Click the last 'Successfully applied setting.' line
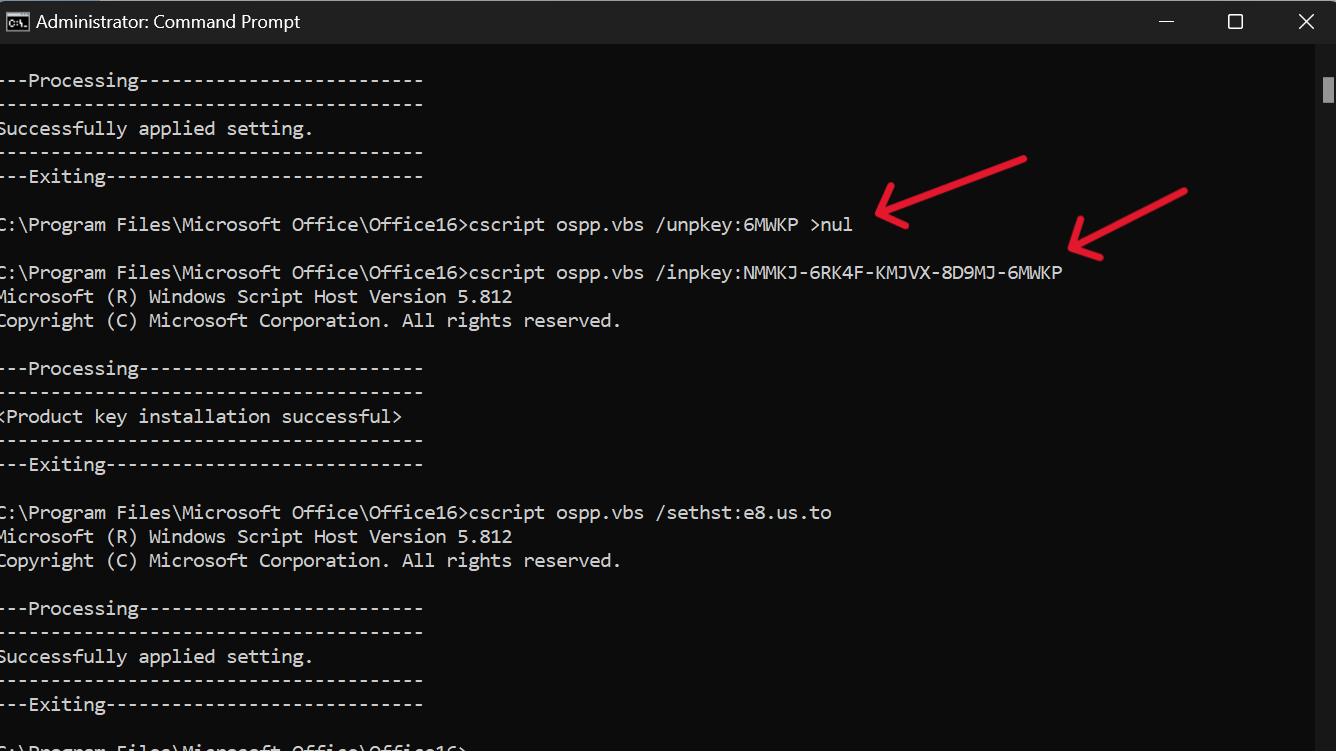1336x751 pixels. tap(157, 657)
